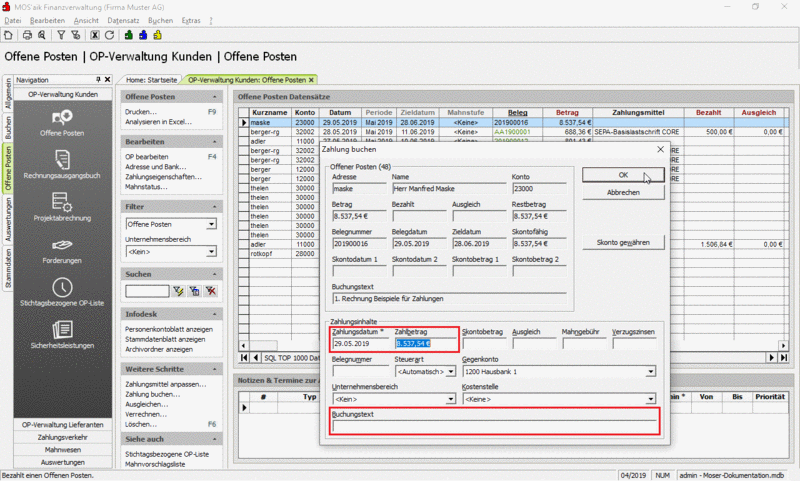Open Forderungen from navigation sidebar
The width and height of the screenshot is (800, 481).
tap(62, 250)
